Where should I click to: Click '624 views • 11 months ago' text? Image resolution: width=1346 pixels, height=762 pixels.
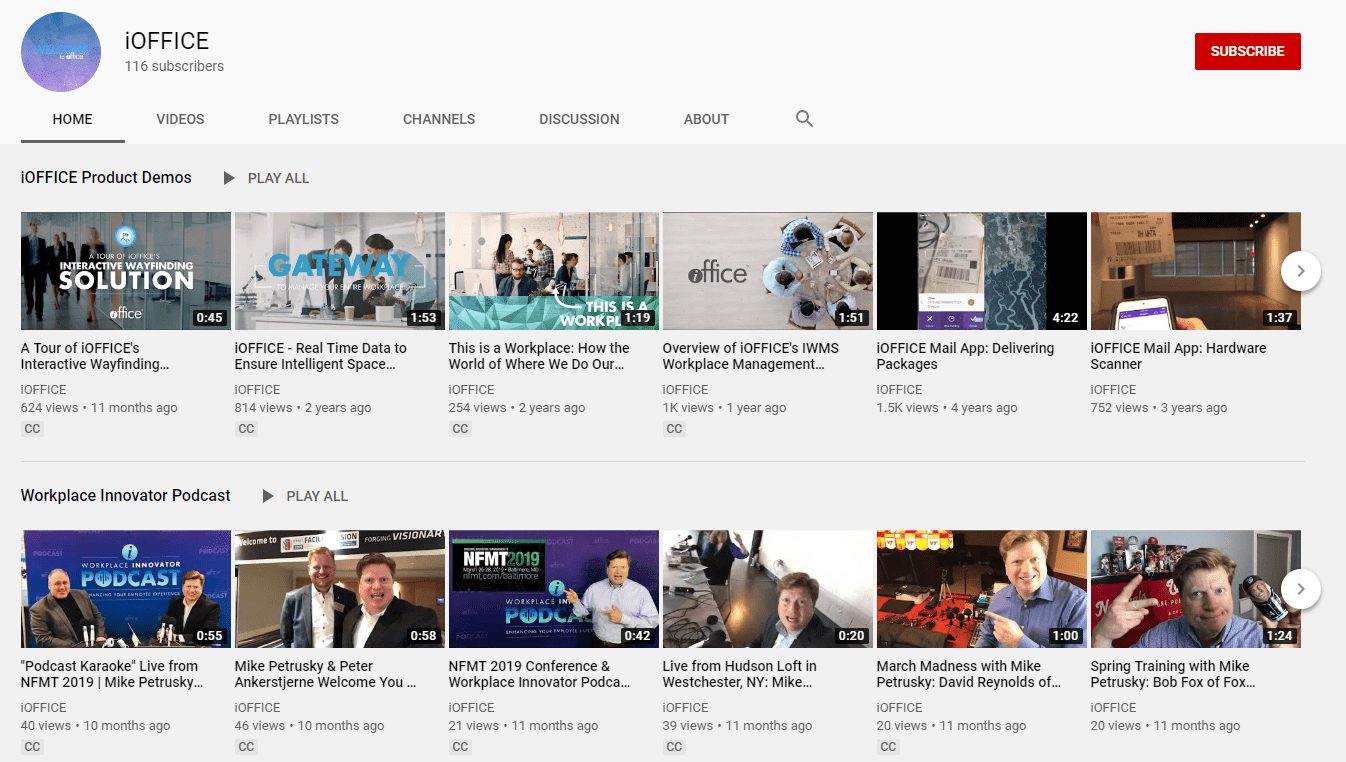[99, 408]
